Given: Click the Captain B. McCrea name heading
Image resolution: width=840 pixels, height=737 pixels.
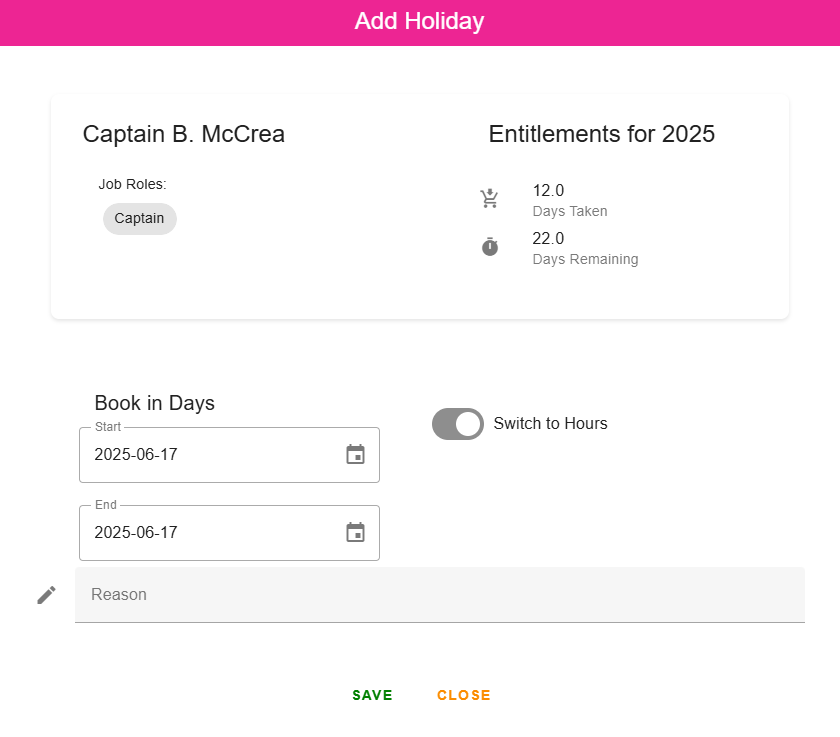Looking at the screenshot, I should (x=183, y=134).
